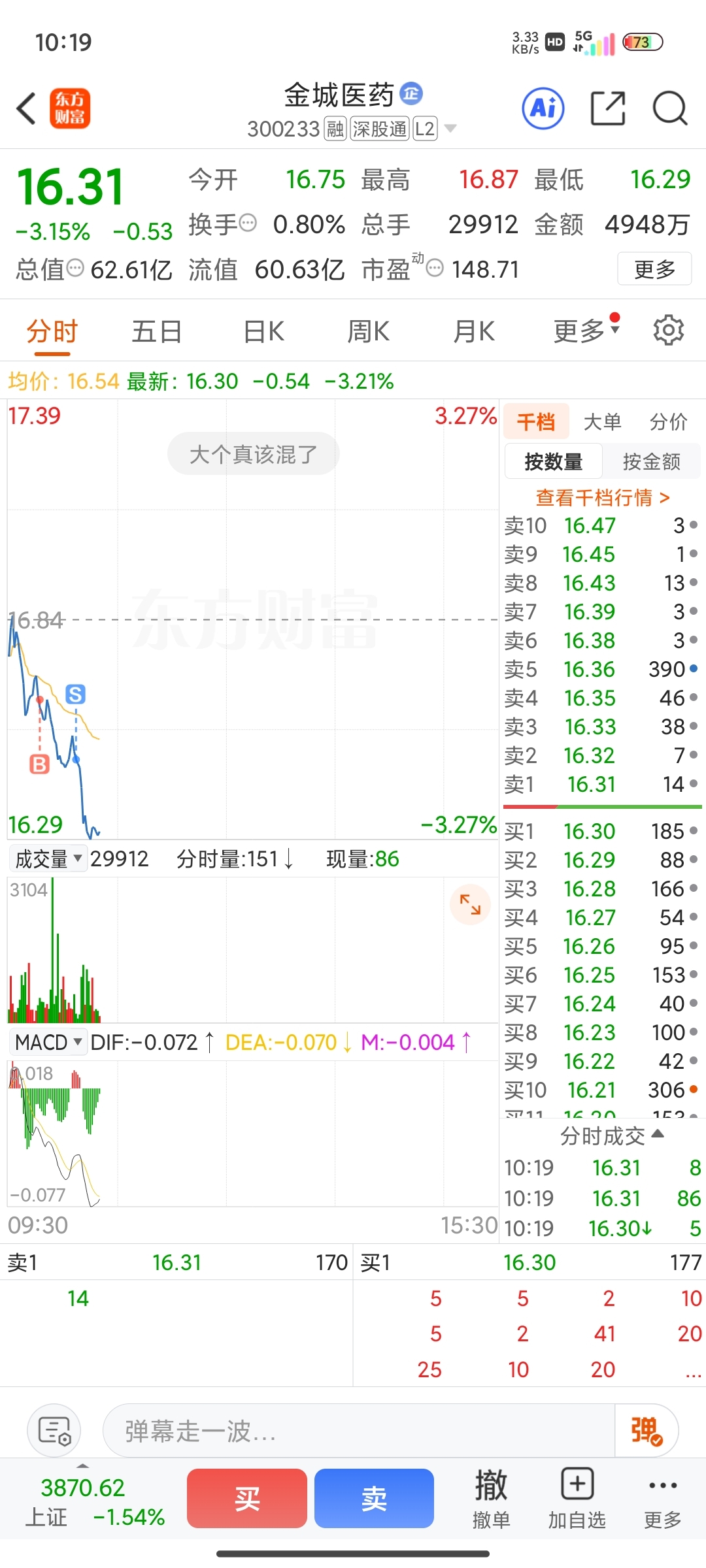Tap the 均价 16.54 label
The width and height of the screenshot is (706, 1568).
(x=63, y=381)
